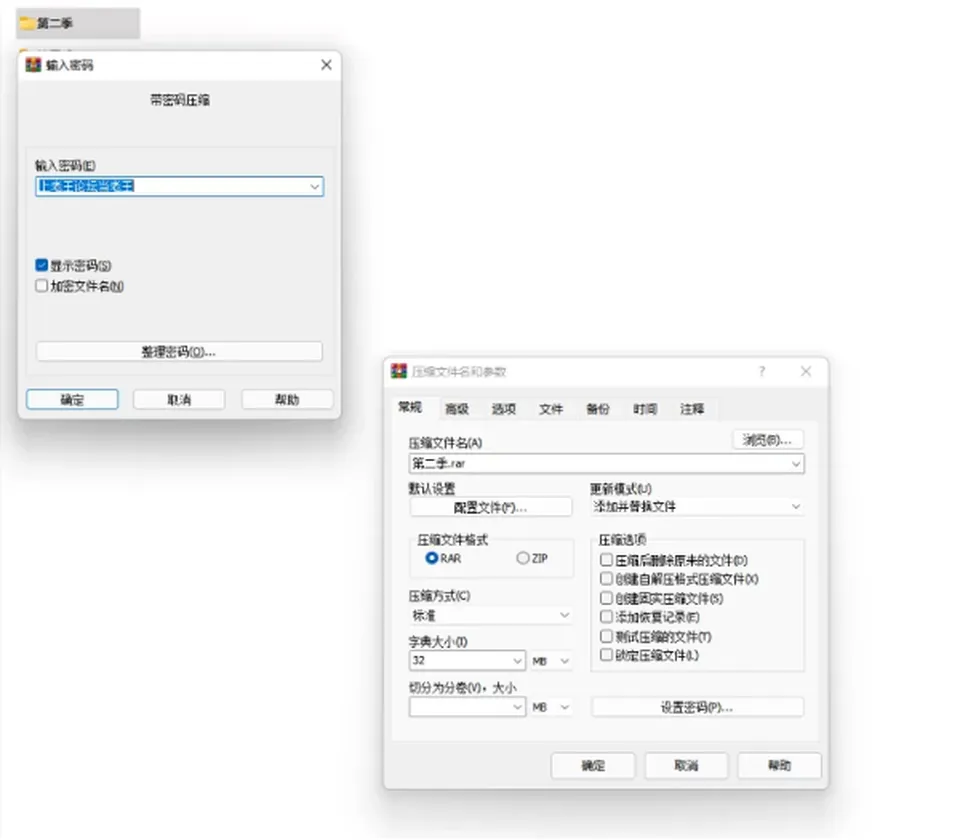Click the question mark help icon in 压缩文件名和参数
This screenshot has width=960, height=840.
tap(762, 371)
